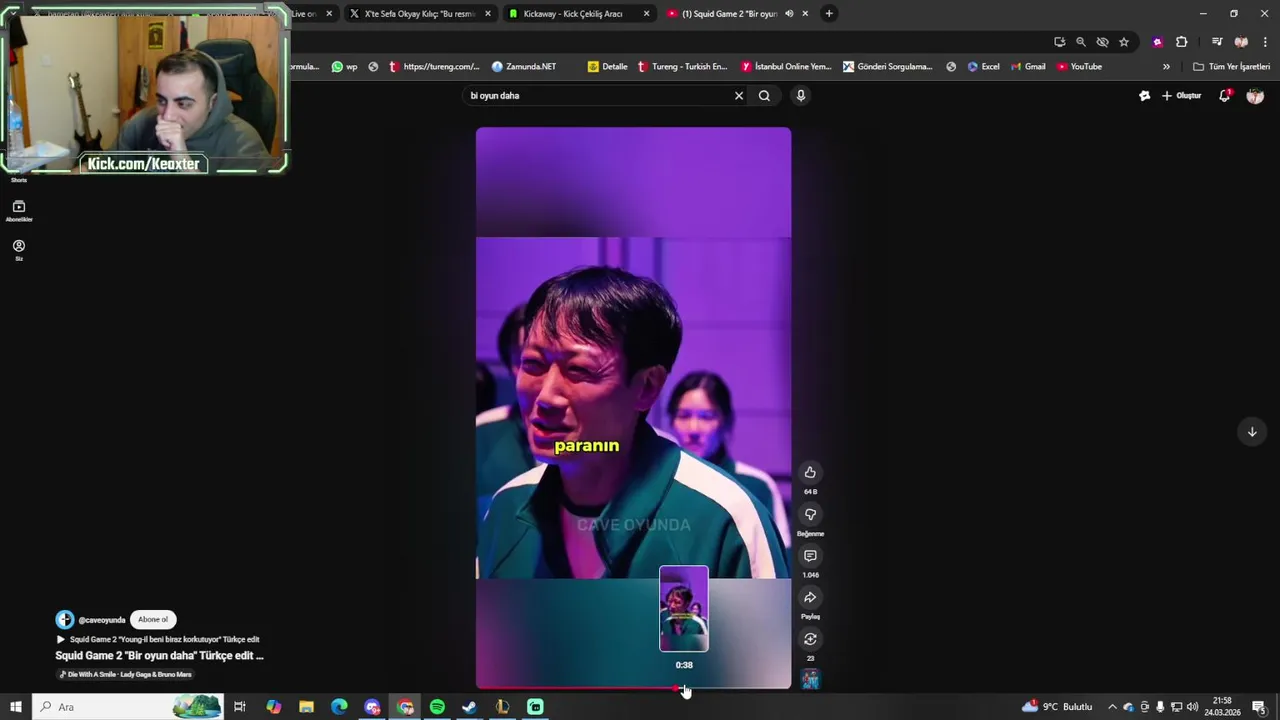Close the 'X'te Sefa Okyay Kılıç' tab
The width and height of the screenshot is (1280, 720).
[x=488, y=14]
